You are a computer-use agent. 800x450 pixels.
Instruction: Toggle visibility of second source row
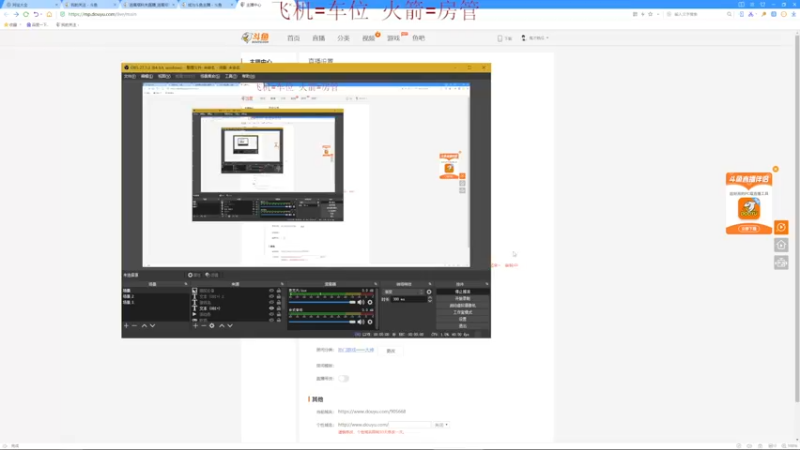(271, 296)
